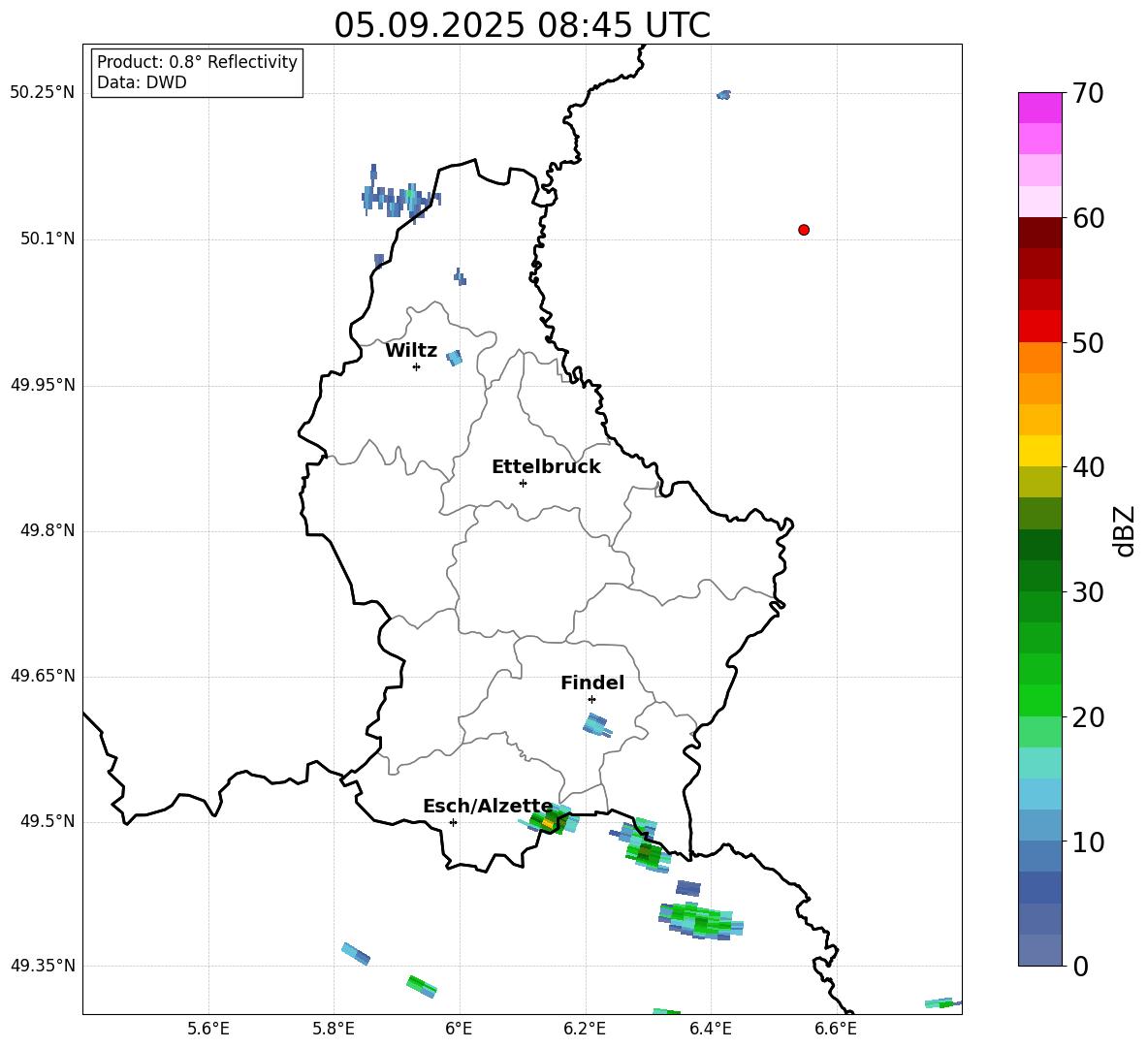
Task: Click the blue echo below Findel
Action: pos(597,726)
